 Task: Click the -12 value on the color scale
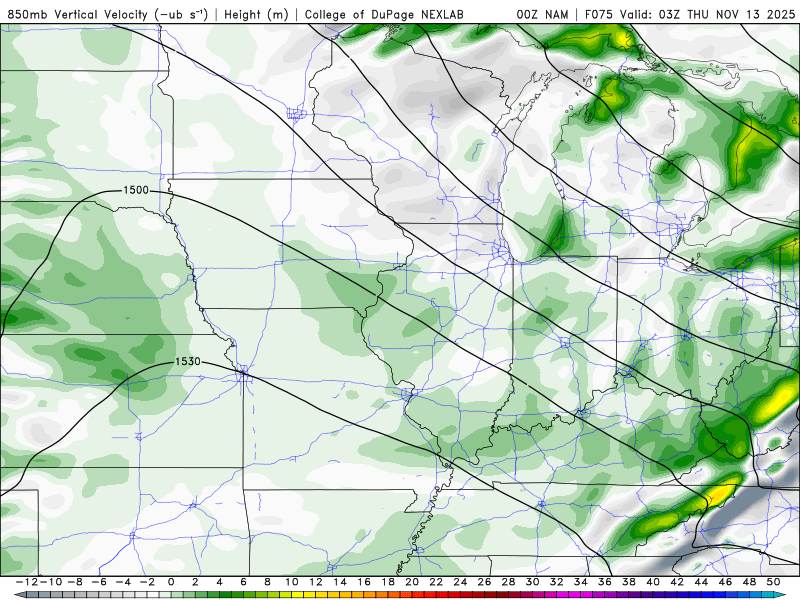[27, 582]
